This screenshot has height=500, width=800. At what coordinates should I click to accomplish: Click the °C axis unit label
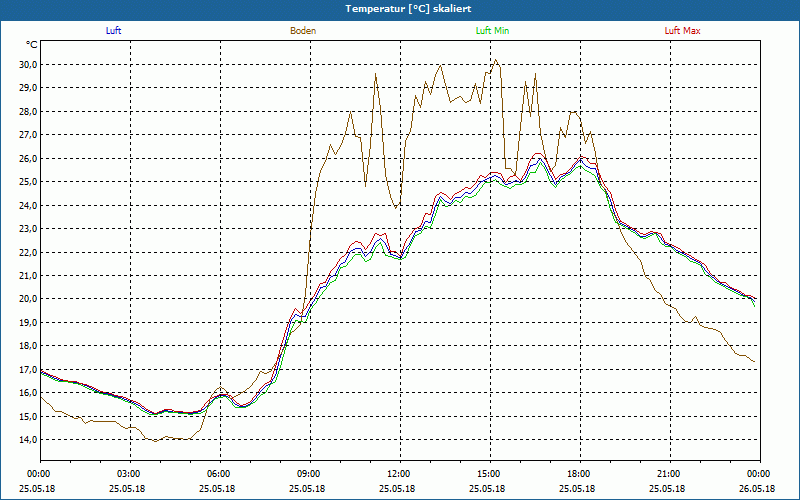tap(32, 45)
